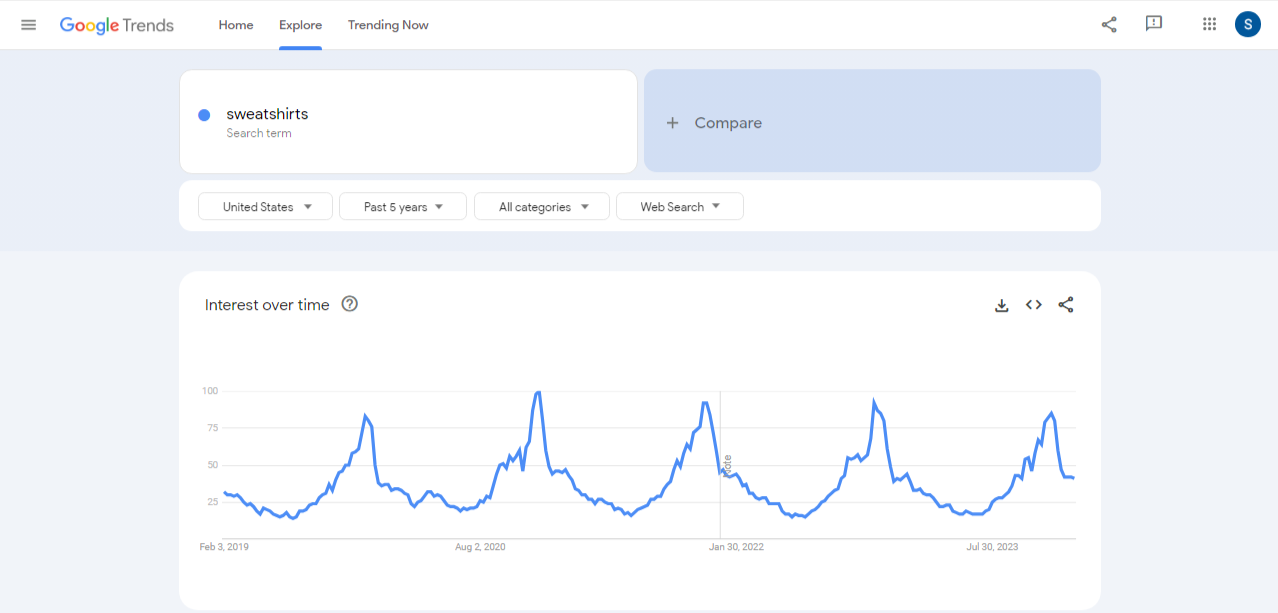
Task: Select the sweatshirts search term chip
Action: (267, 113)
